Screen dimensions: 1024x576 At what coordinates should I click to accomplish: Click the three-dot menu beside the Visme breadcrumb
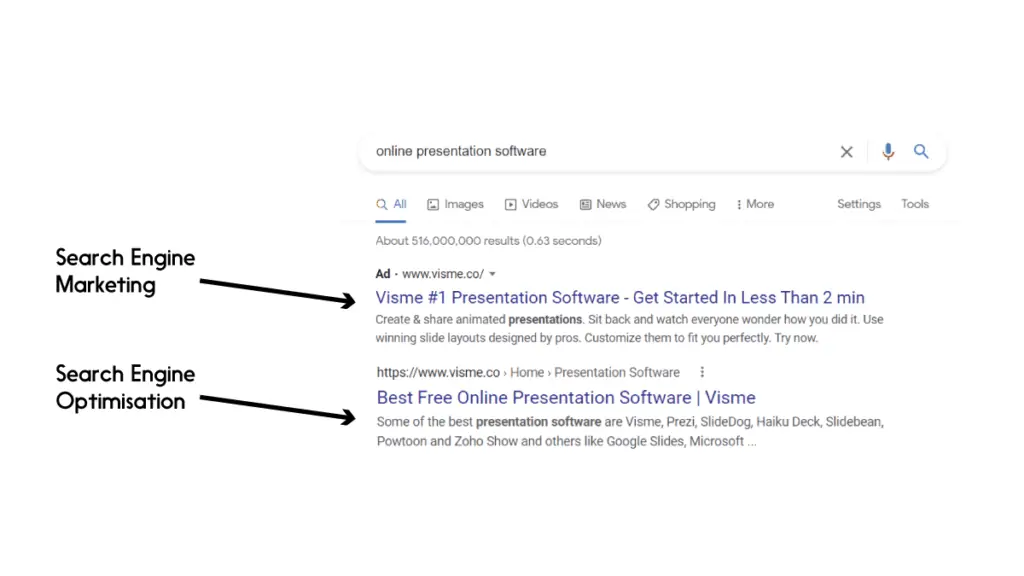[x=702, y=372]
